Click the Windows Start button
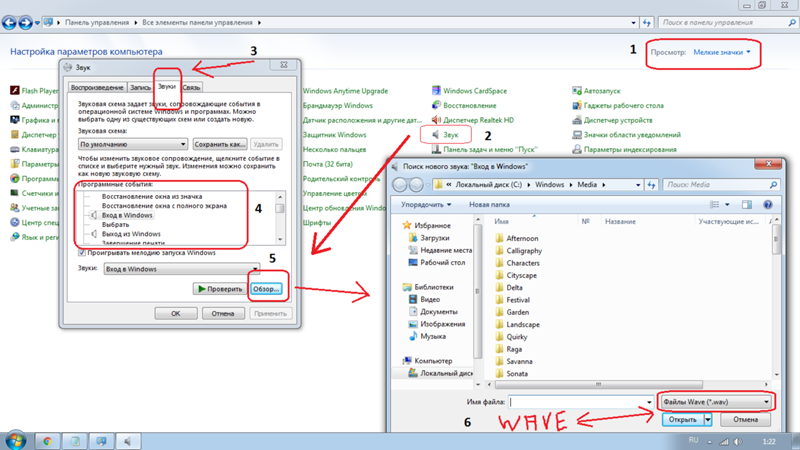800x450 pixels. [x=16, y=440]
